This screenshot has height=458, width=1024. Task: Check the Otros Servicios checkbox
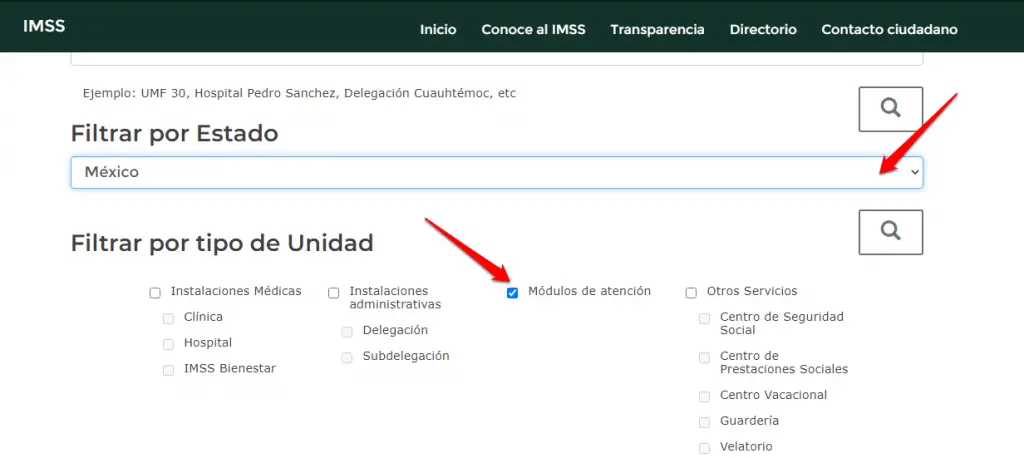click(x=691, y=293)
